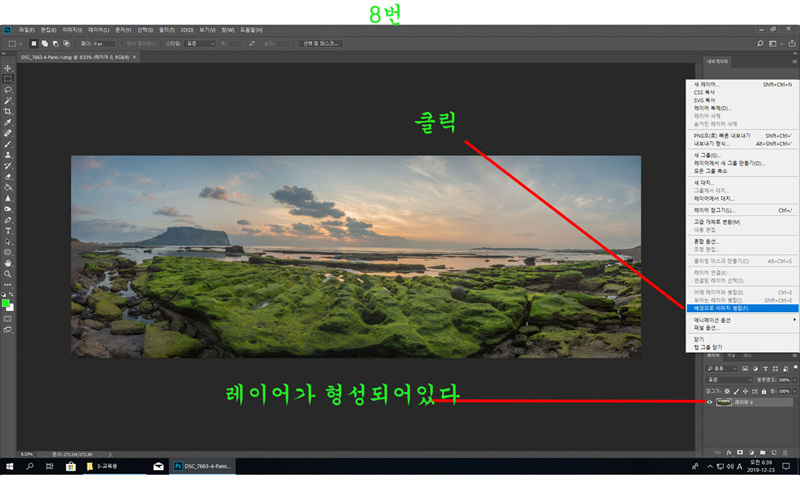The image size is (800, 500).
Task: Choose 레이어 복제(D)... entry
Action: coord(742,108)
